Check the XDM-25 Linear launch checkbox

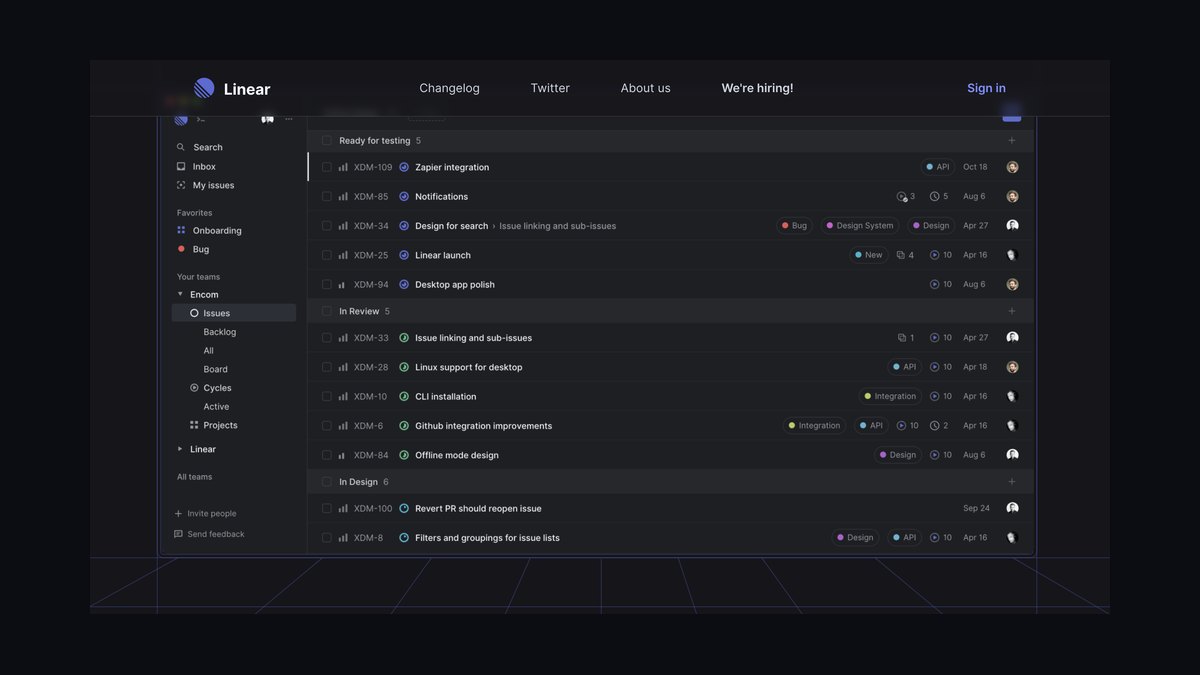click(327, 255)
